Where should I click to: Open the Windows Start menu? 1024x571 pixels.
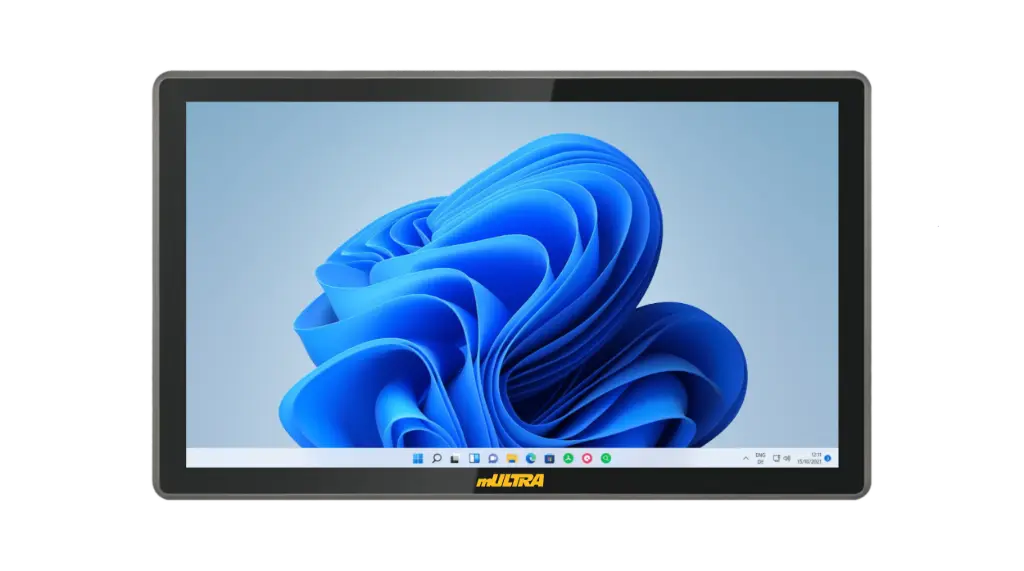click(x=418, y=459)
